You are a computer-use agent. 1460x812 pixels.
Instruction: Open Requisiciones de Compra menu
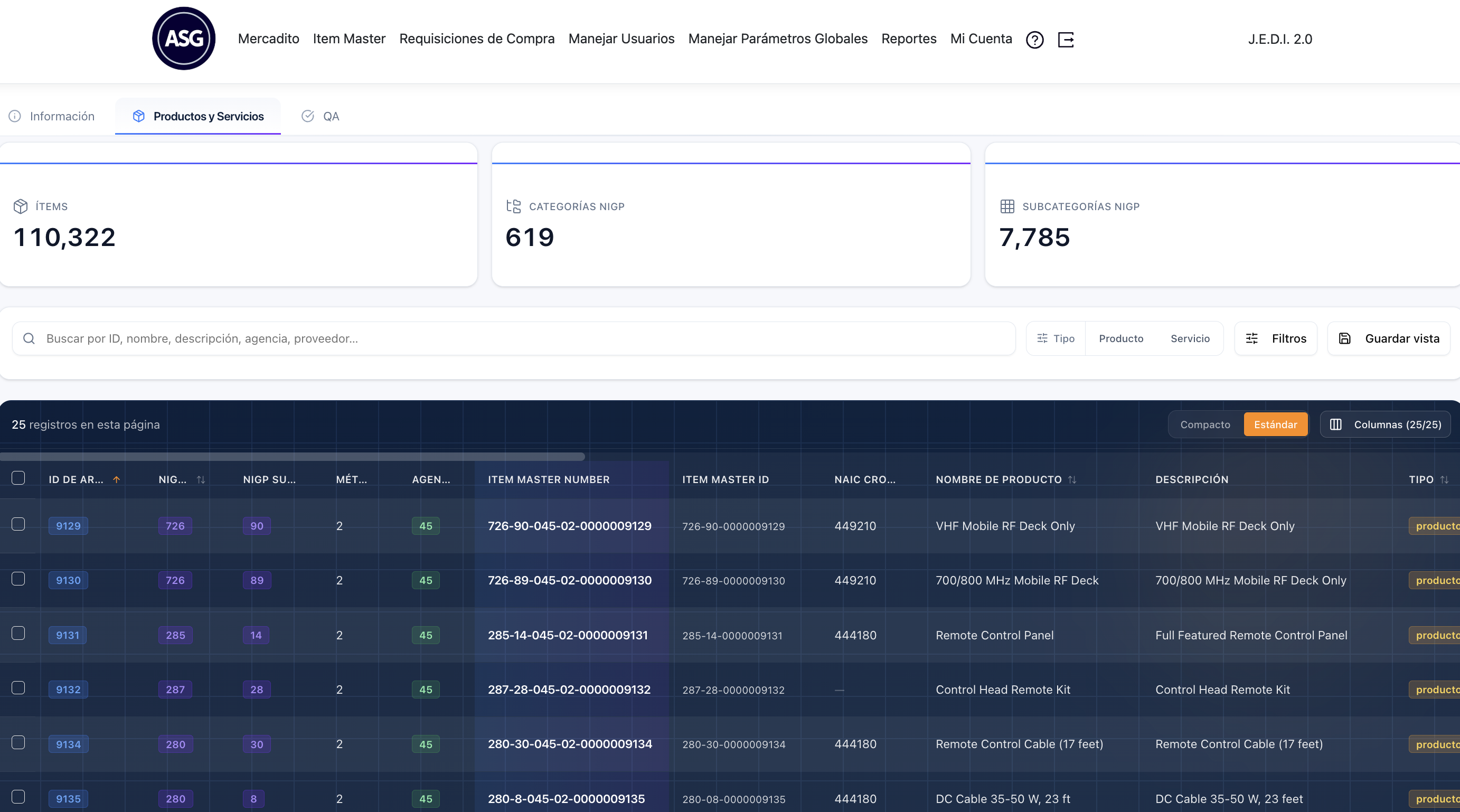[477, 39]
